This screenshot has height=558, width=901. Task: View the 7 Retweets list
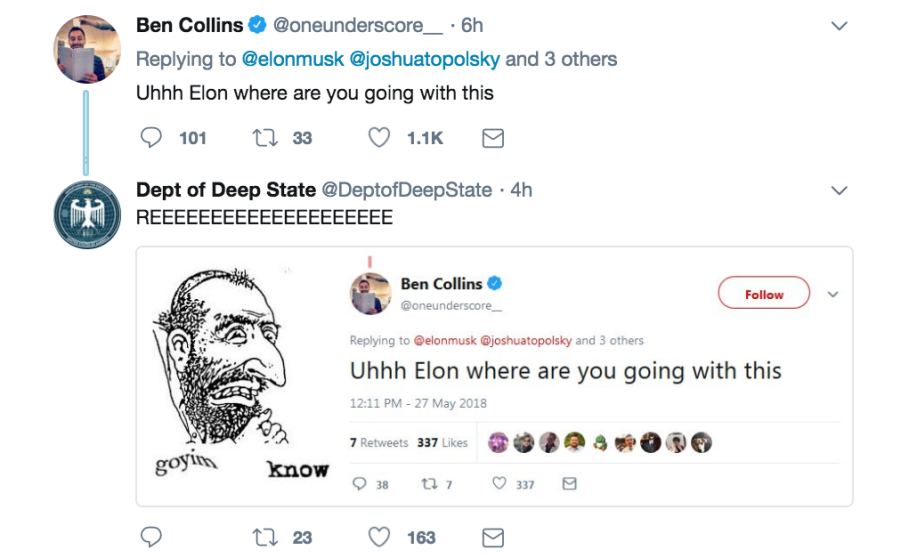click(379, 442)
